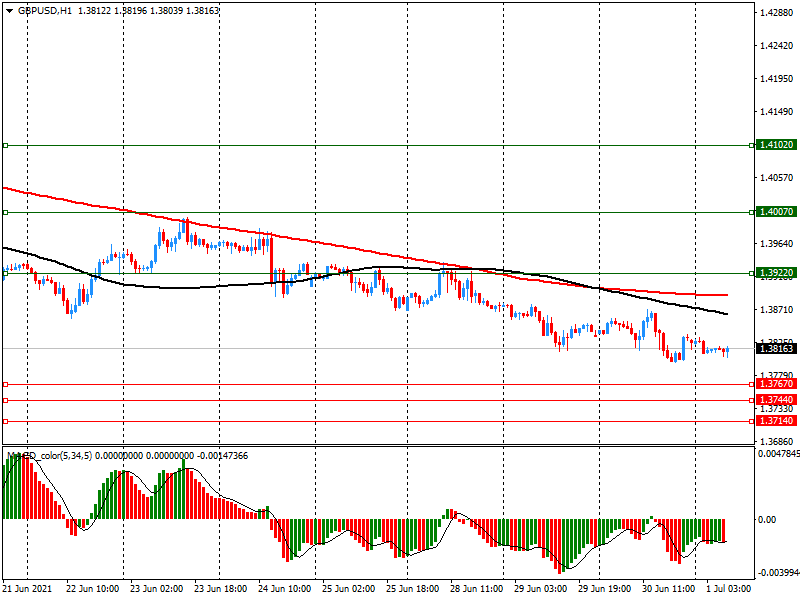
Task: Select the green 1.41020 price level label
Action: pyautogui.click(x=776, y=145)
